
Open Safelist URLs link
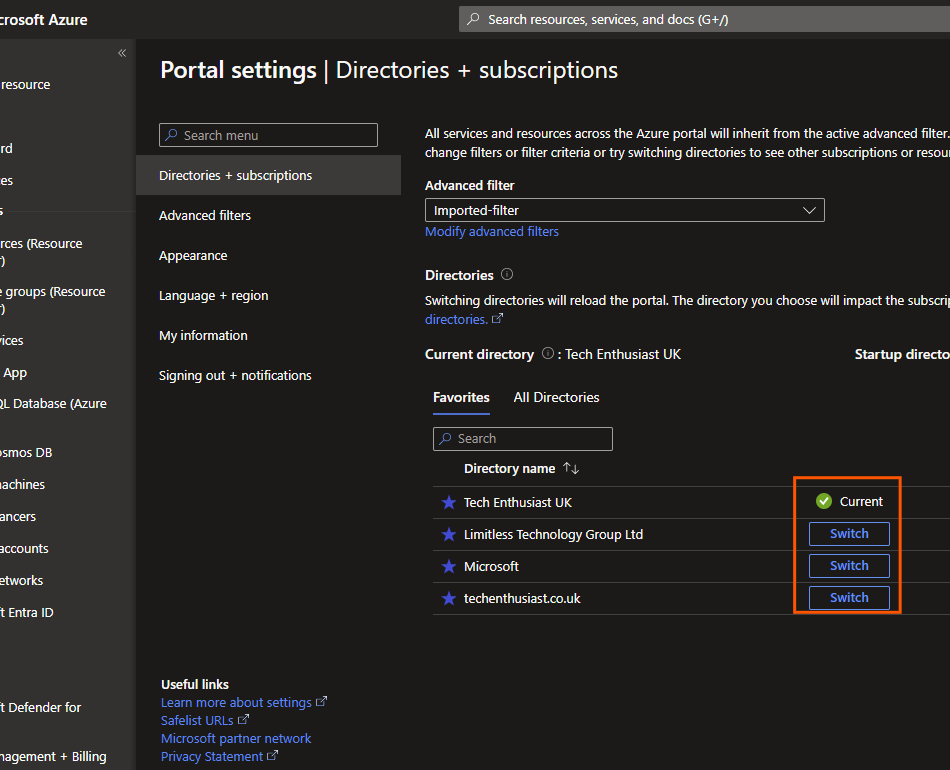click(x=205, y=720)
